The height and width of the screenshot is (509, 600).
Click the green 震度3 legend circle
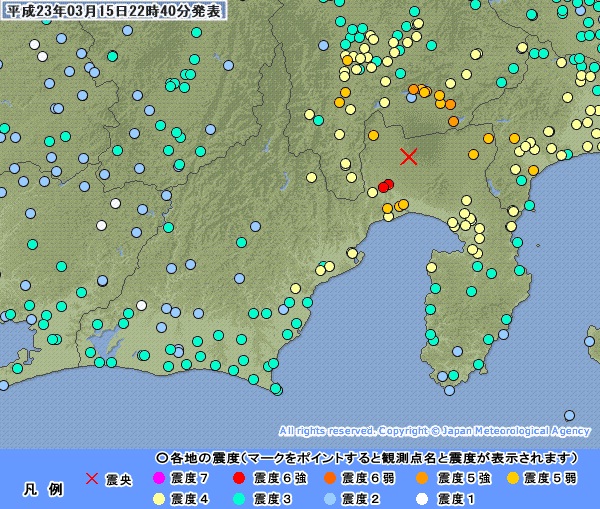239,499
